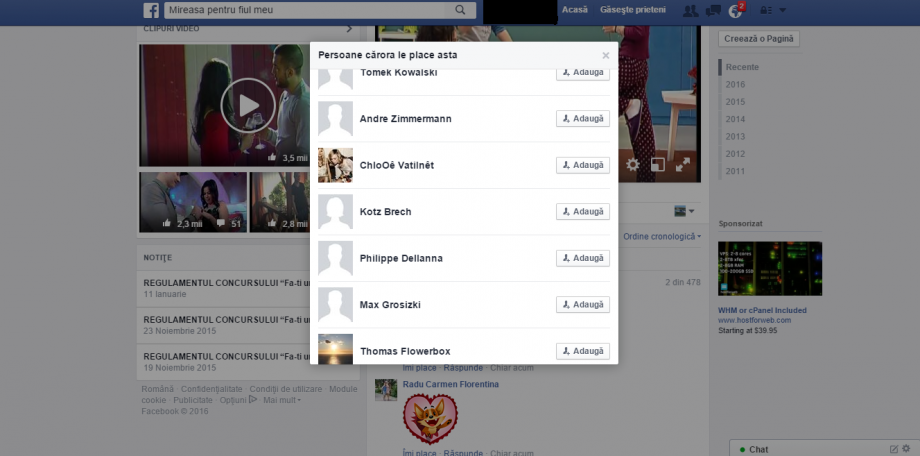This screenshot has height=456, width=920.
Task: Jump to 2012 in timeline
Action: click(735, 154)
